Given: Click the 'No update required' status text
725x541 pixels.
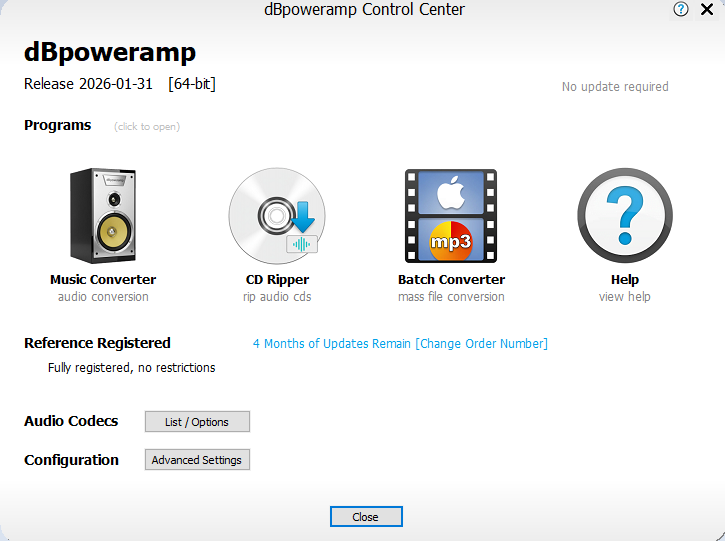Looking at the screenshot, I should pos(615,87).
